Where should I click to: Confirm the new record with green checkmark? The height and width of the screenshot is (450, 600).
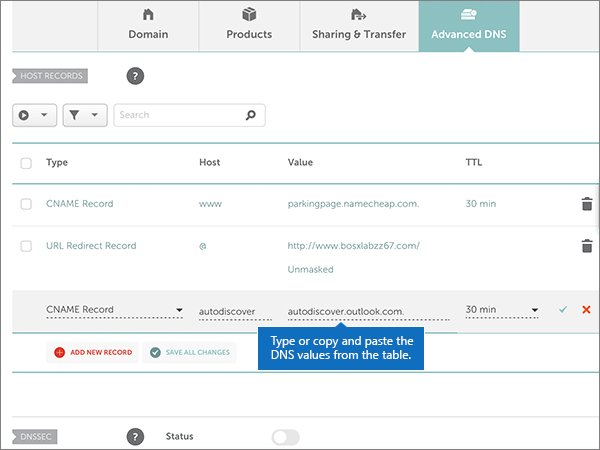click(563, 310)
